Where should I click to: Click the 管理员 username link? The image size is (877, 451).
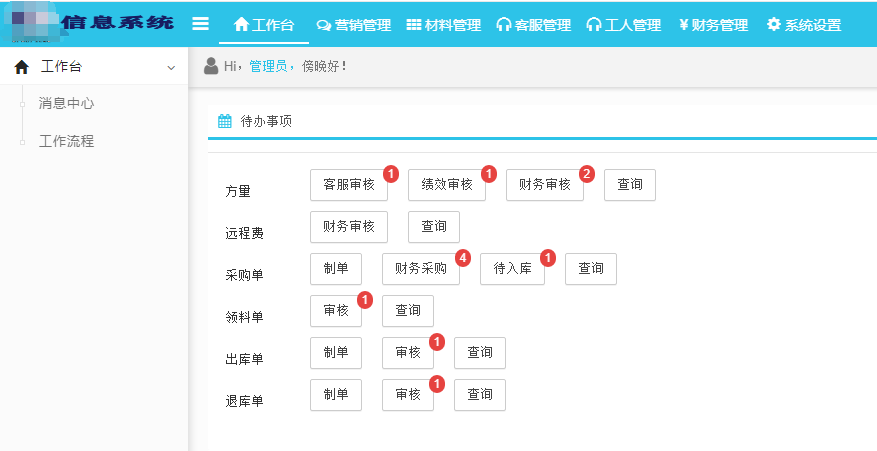click(x=268, y=67)
